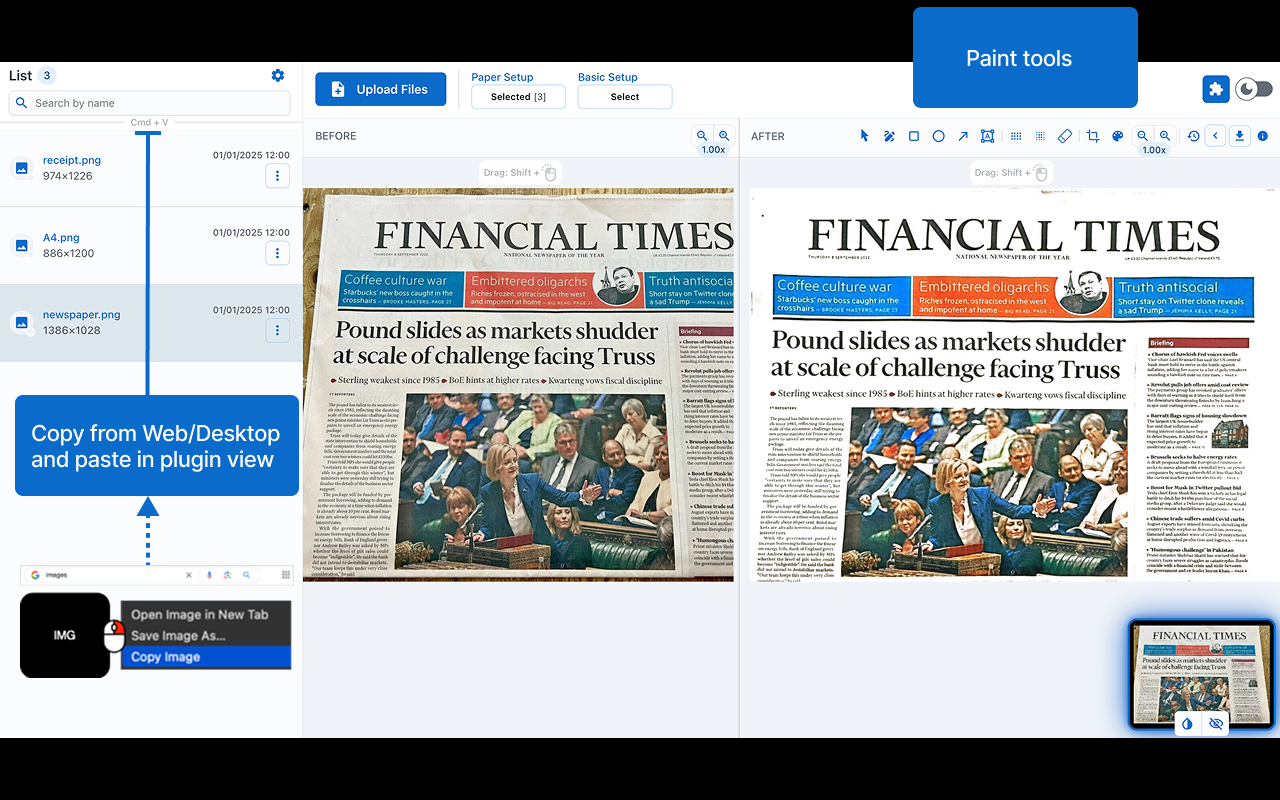Select newspaper.png file name
Viewport: 1280px width, 800px height.
pyautogui.click(x=81, y=314)
